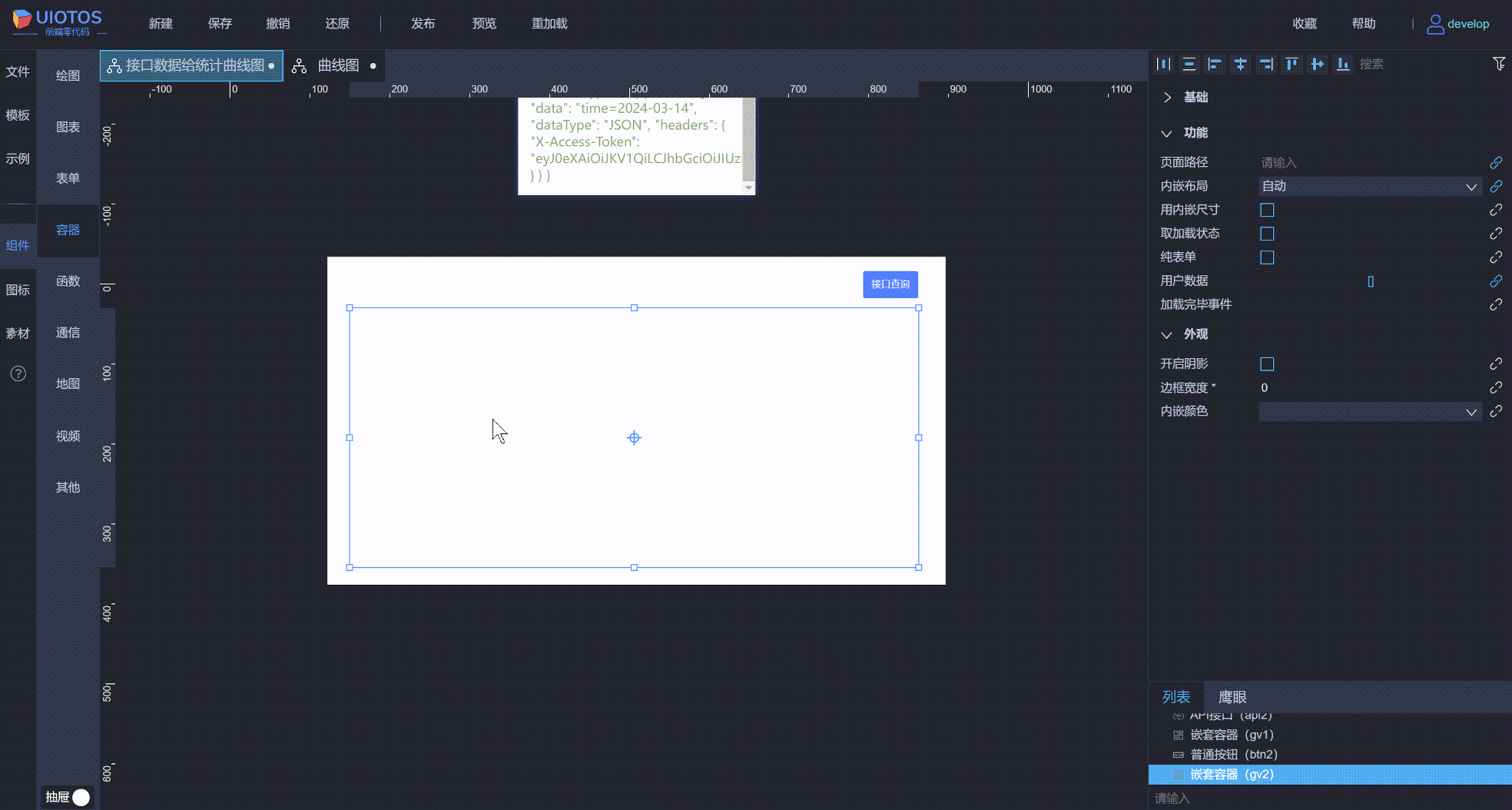This screenshot has width=1512, height=810.
Task: Switch to the 鹰眼 tab in bottom panel
Action: pos(1232,696)
